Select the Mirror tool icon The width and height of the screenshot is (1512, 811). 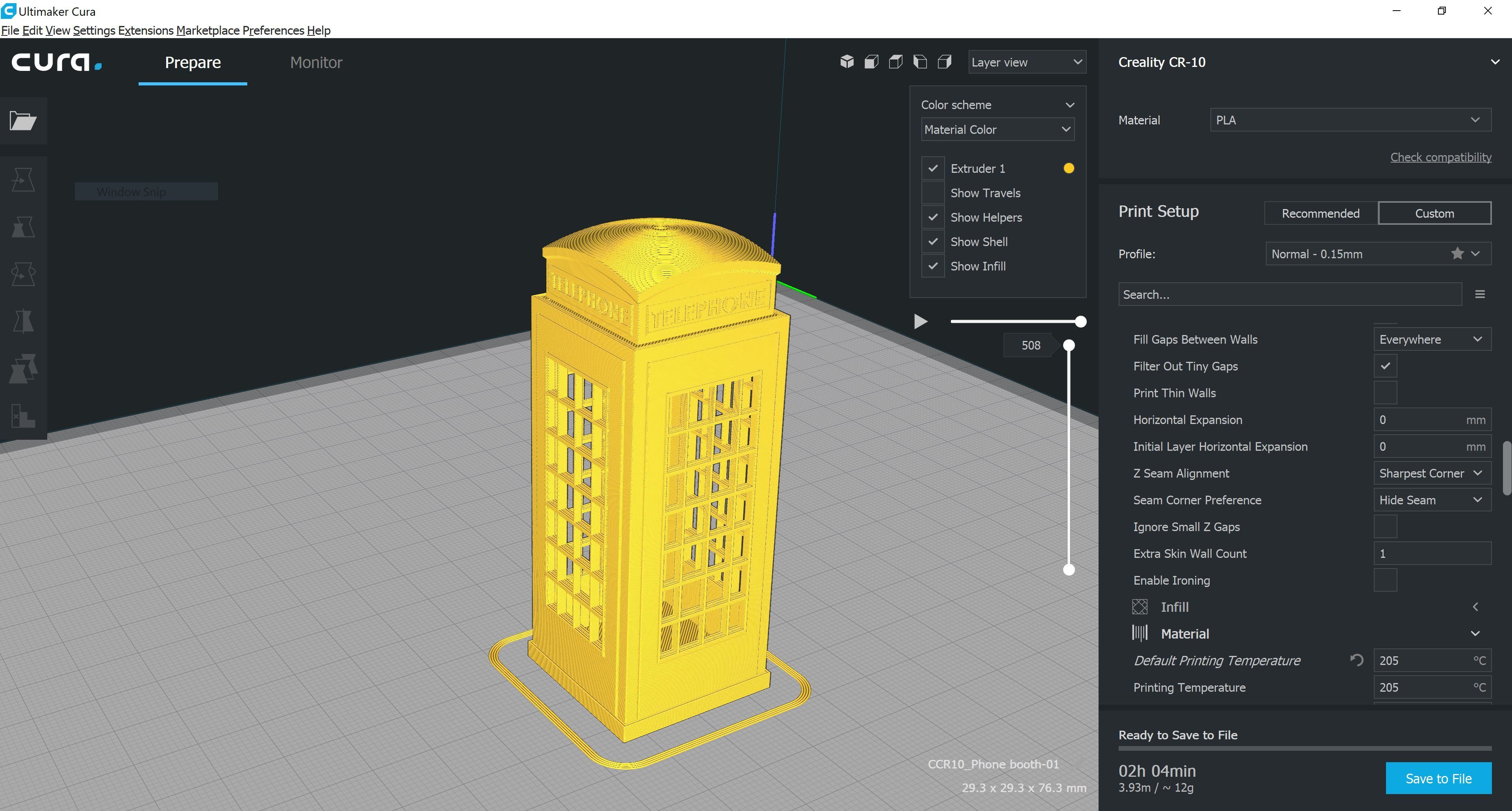23,321
